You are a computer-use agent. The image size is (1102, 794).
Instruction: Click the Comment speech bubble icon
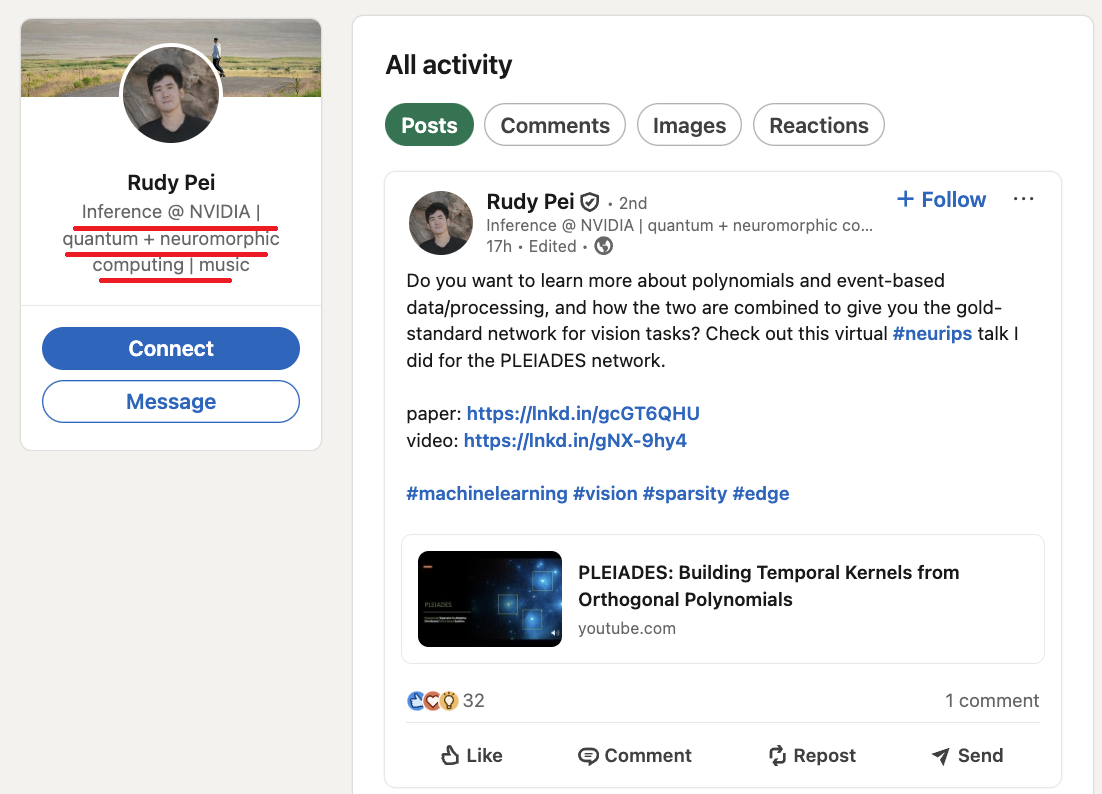click(x=589, y=756)
